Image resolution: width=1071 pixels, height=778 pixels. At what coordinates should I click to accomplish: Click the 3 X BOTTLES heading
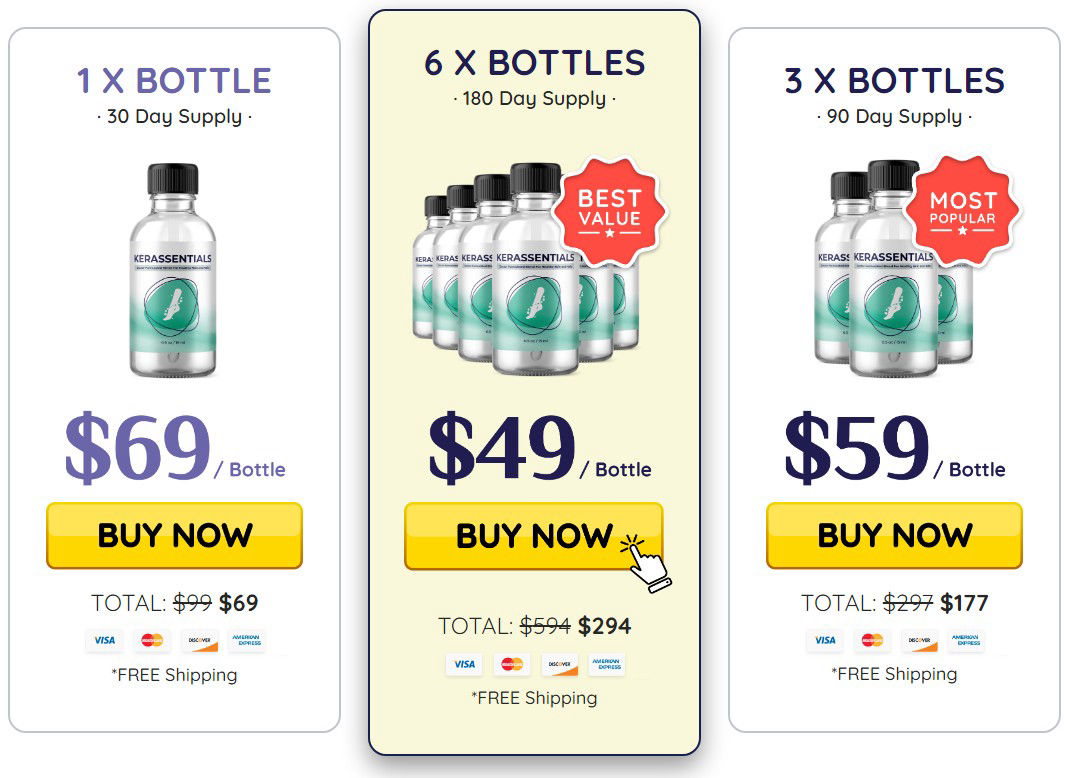click(894, 81)
